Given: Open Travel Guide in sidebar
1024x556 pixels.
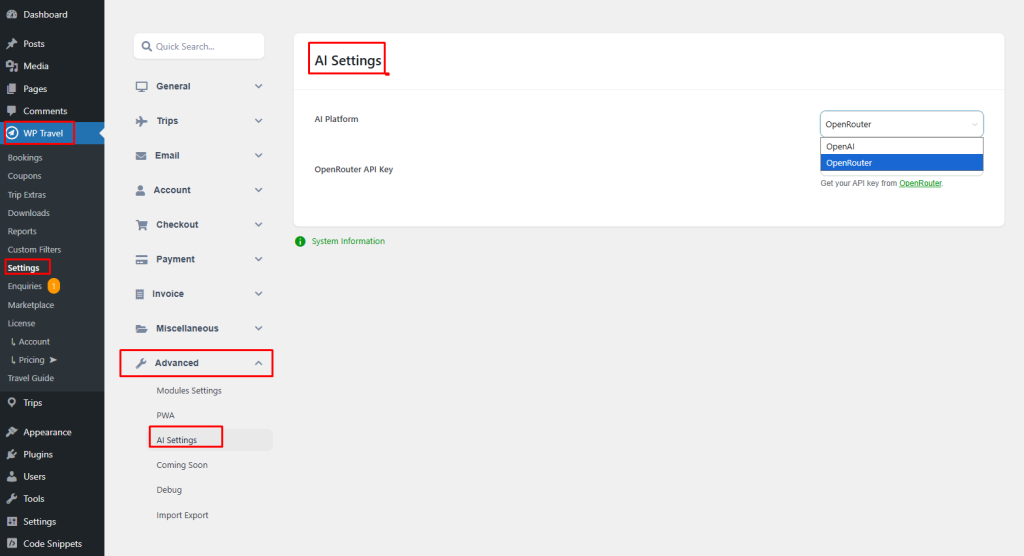Looking at the screenshot, I should pos(31,378).
